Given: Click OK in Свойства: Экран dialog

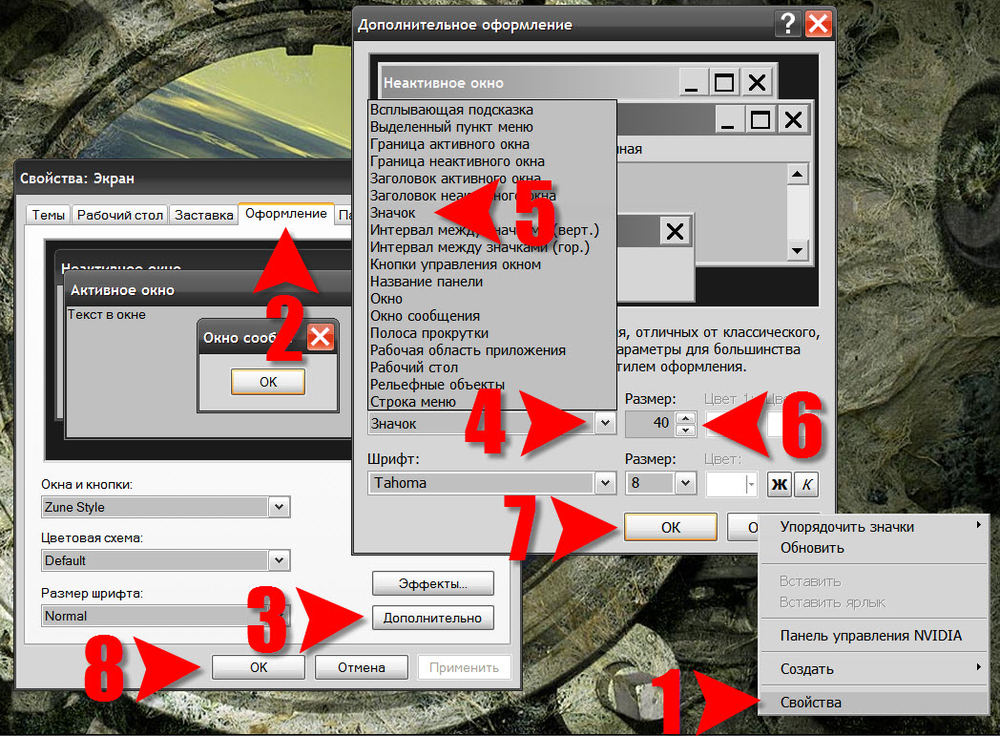Looking at the screenshot, I should pos(258,667).
